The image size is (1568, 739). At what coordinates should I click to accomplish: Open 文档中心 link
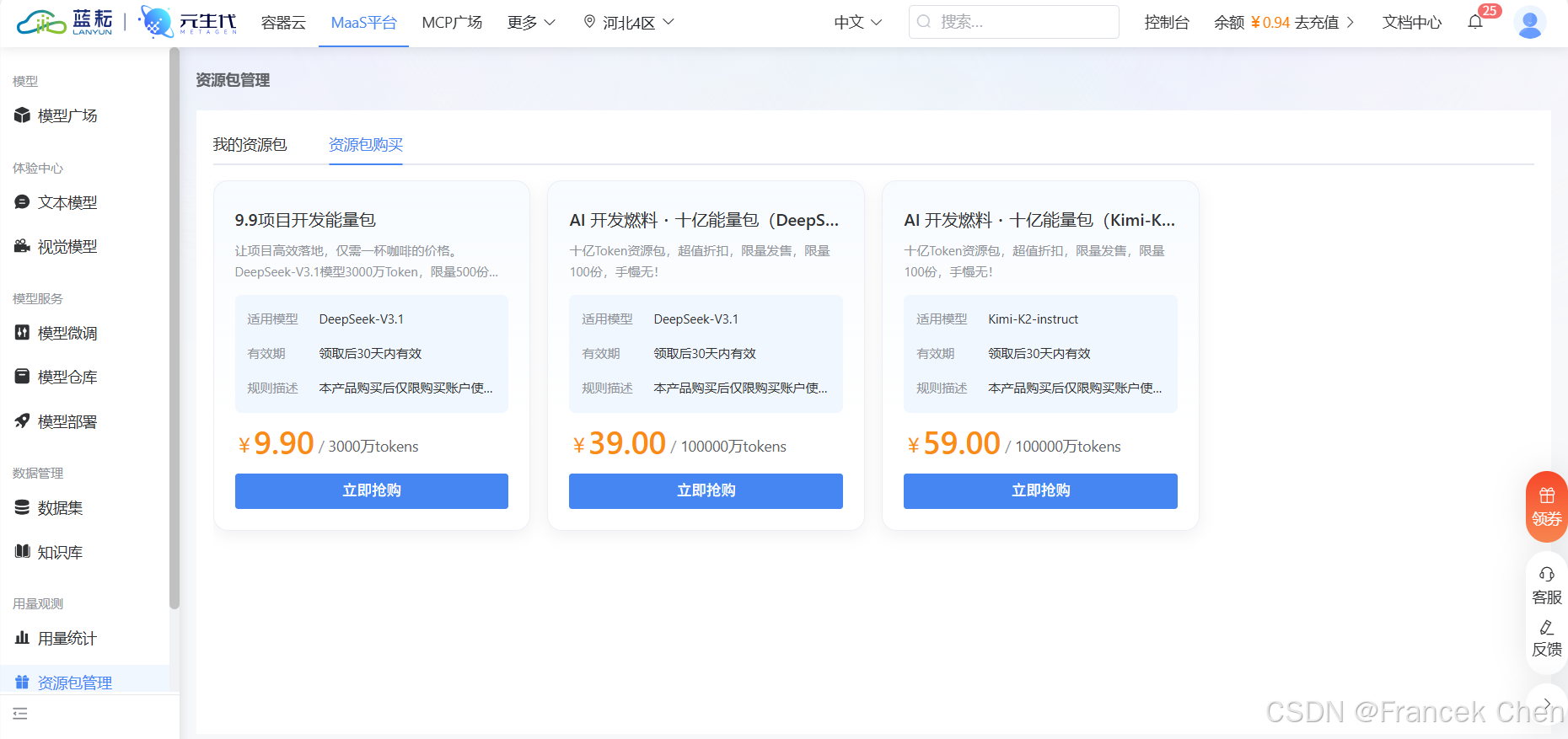(1412, 22)
